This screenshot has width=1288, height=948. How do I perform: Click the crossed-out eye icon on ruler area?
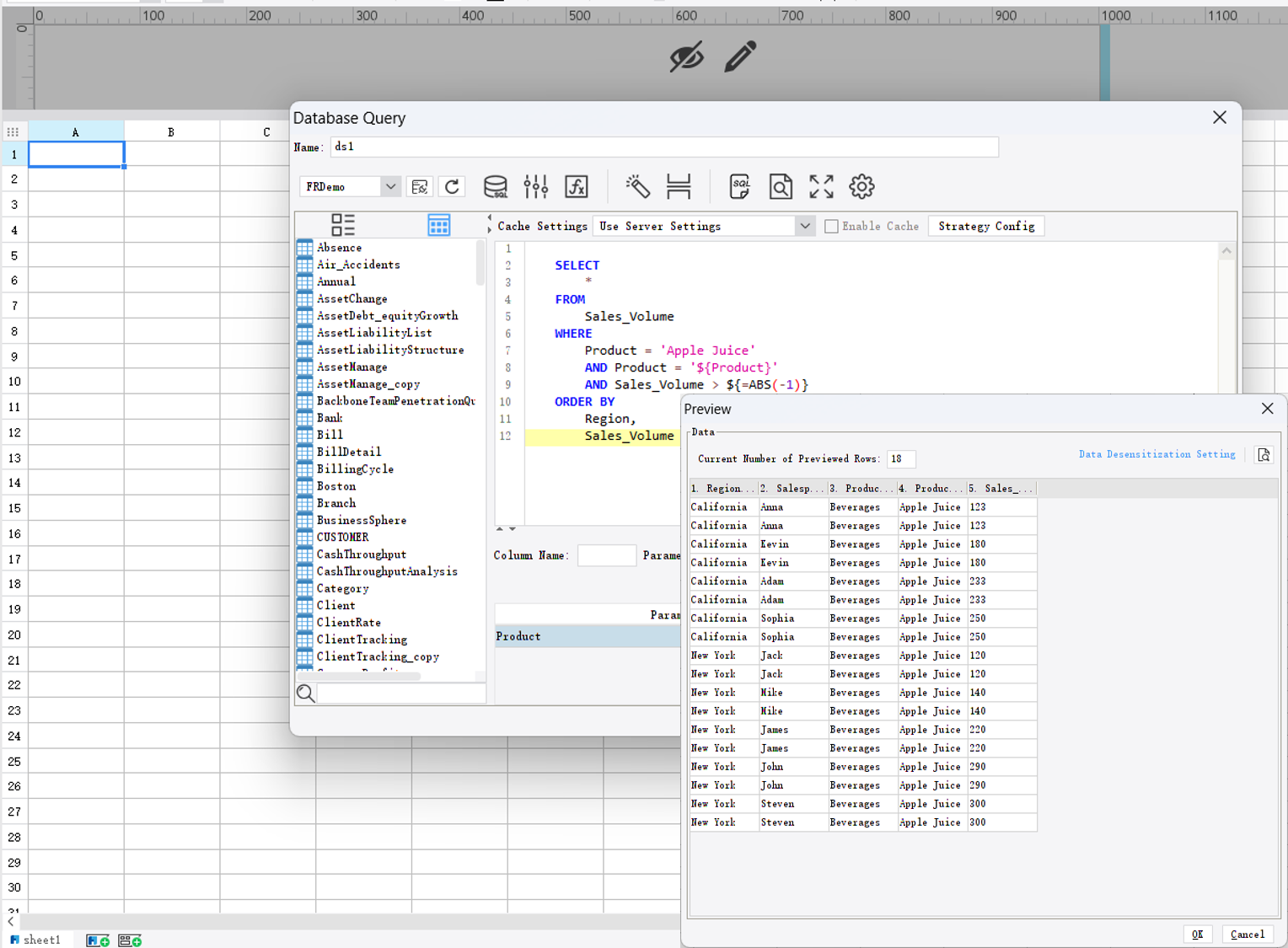tap(687, 57)
